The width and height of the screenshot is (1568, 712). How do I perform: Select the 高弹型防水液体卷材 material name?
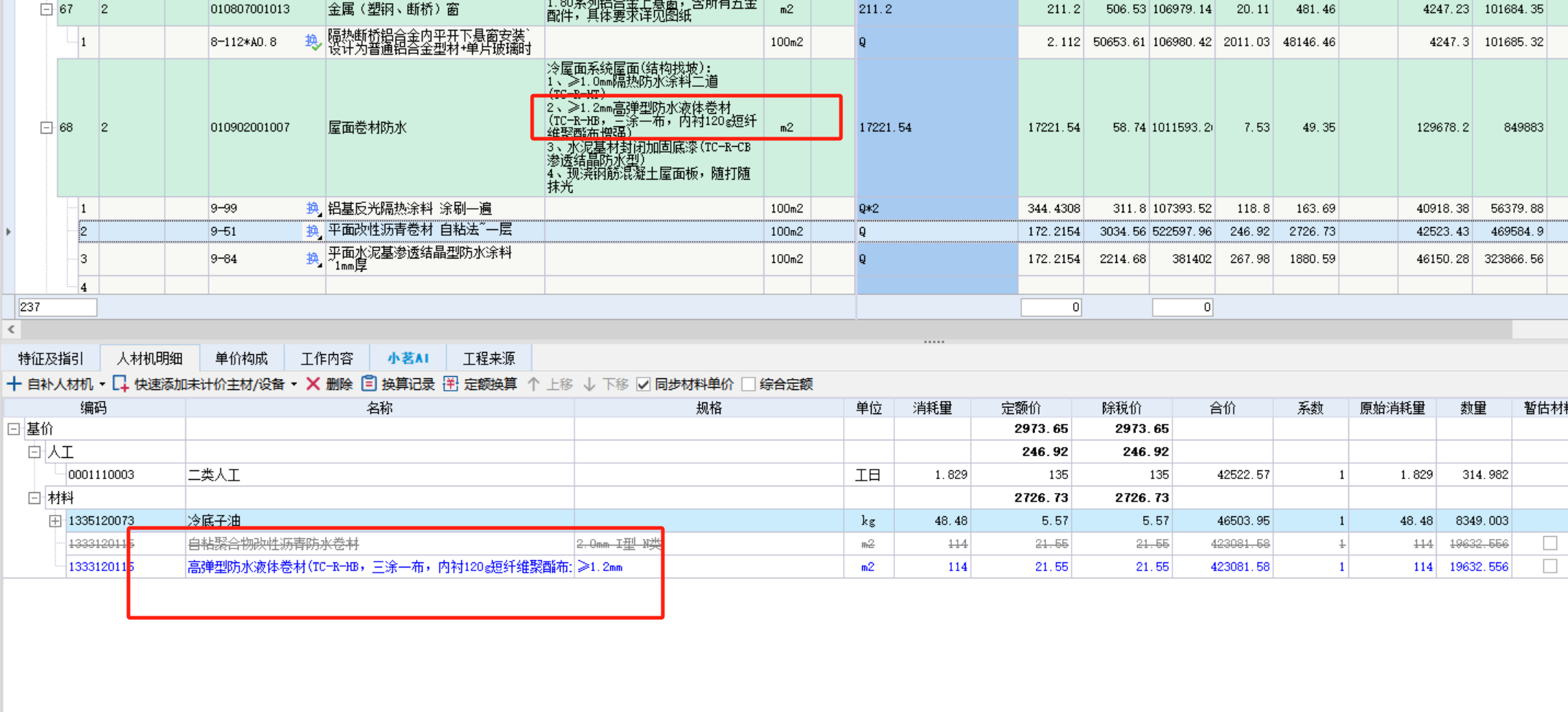380,567
